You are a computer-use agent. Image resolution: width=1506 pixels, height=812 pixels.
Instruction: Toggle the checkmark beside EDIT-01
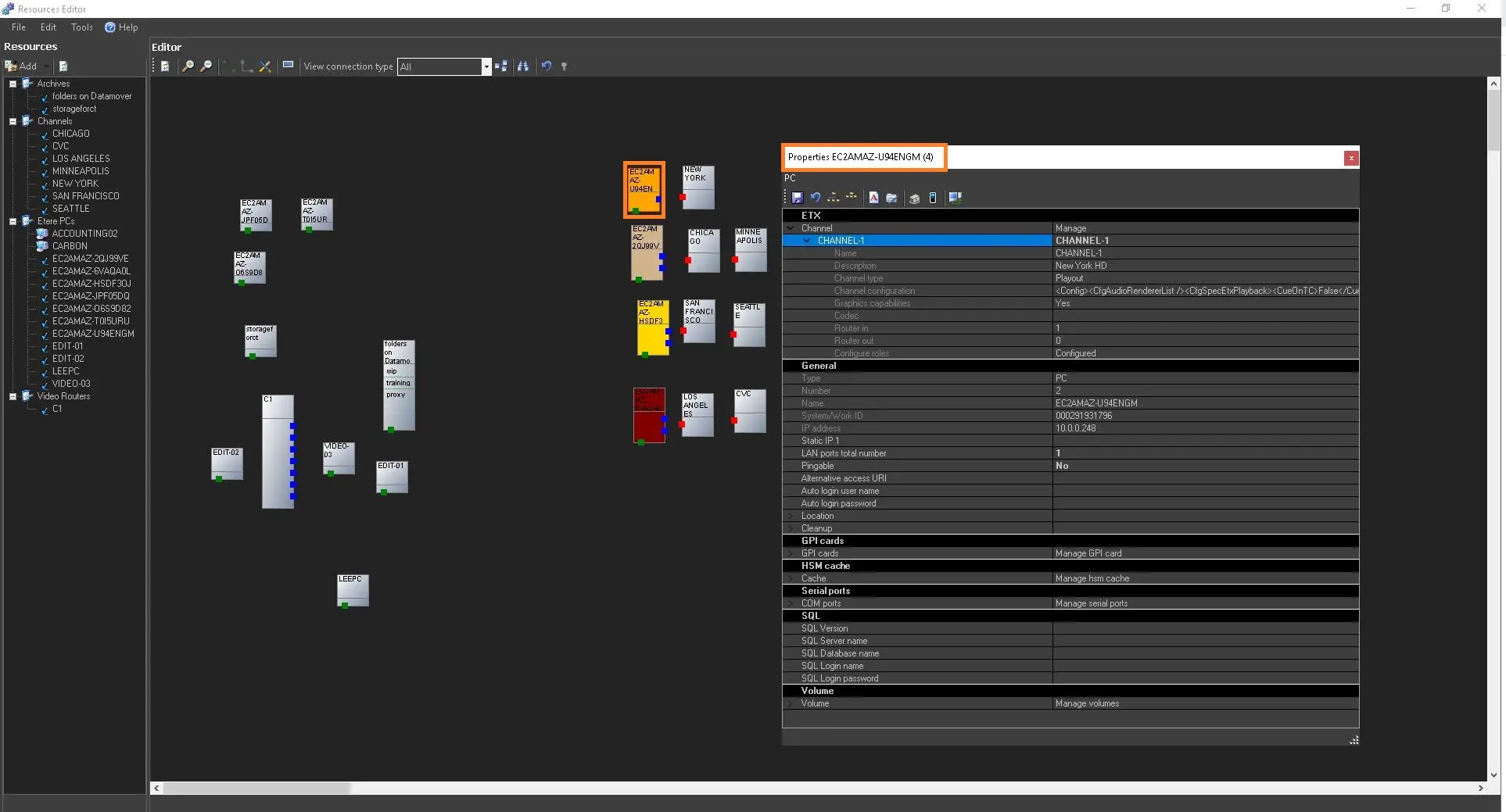pyautogui.click(x=45, y=347)
